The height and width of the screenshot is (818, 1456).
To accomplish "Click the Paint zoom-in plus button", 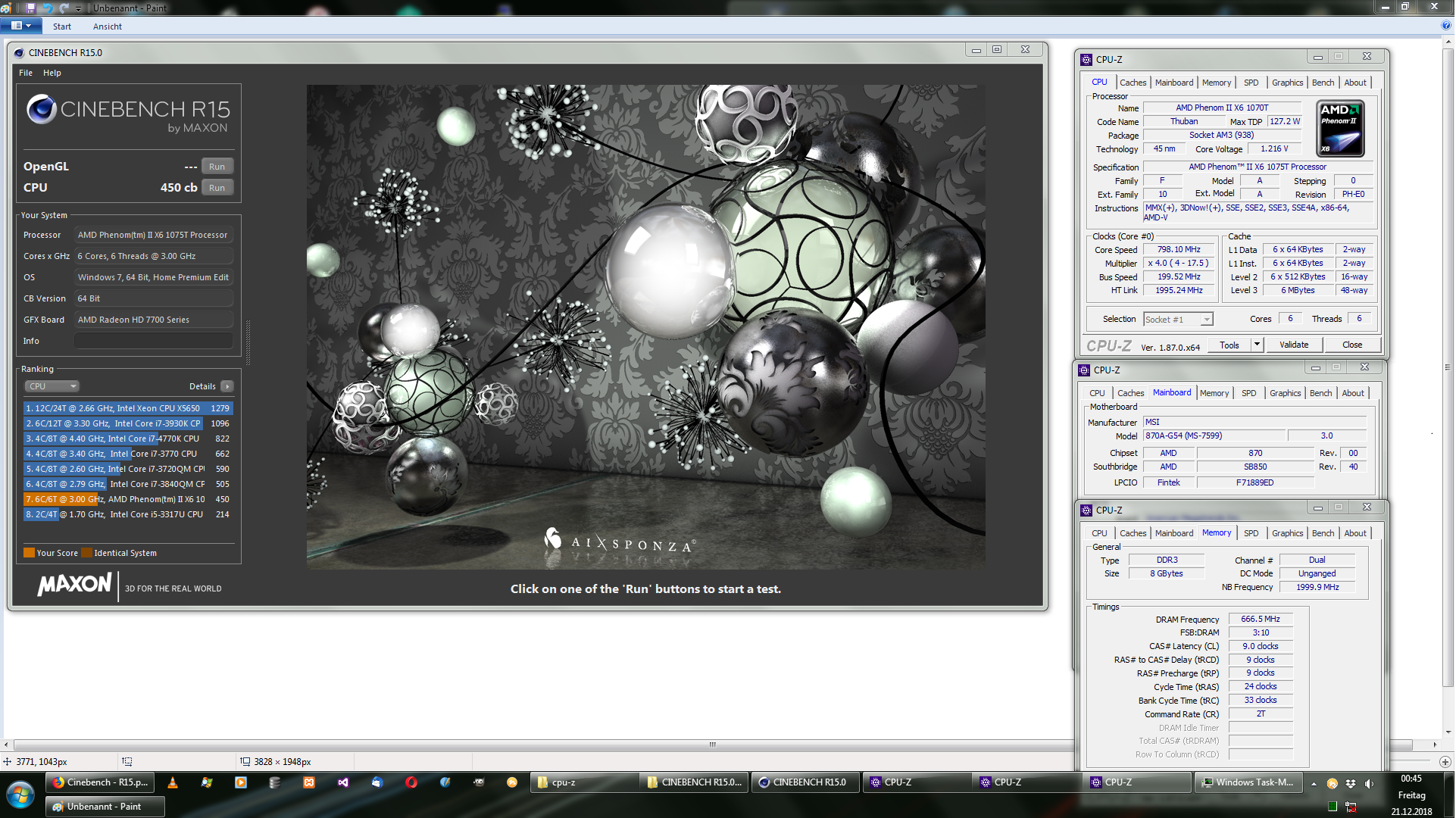I will tap(1445, 762).
